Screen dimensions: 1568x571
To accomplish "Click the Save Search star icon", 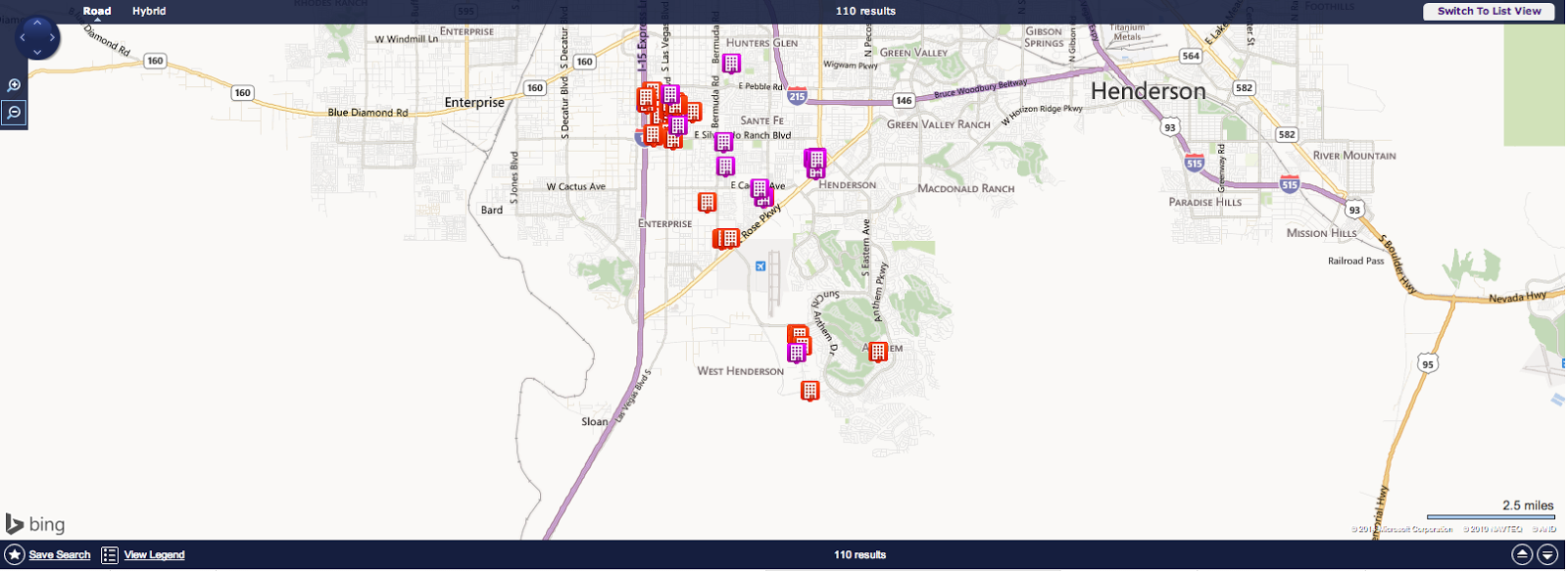I will (x=15, y=555).
